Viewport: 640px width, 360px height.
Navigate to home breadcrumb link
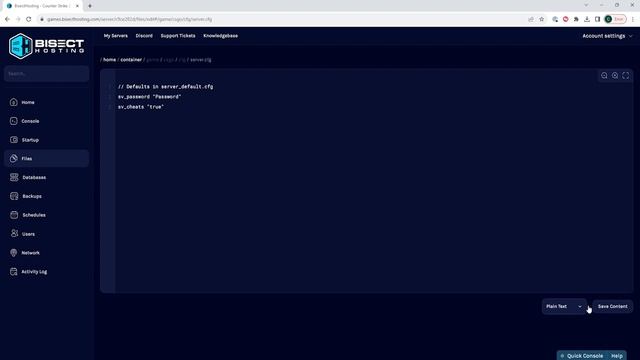pyautogui.click(x=109, y=60)
